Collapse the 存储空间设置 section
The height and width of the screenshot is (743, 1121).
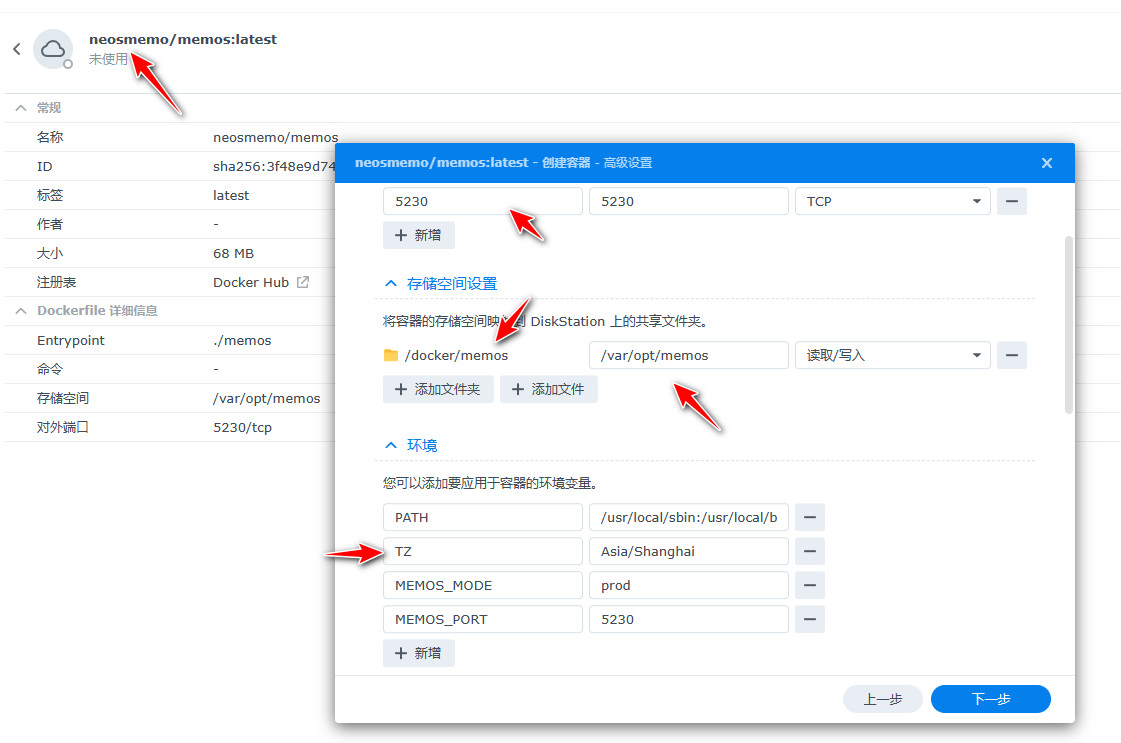391,284
